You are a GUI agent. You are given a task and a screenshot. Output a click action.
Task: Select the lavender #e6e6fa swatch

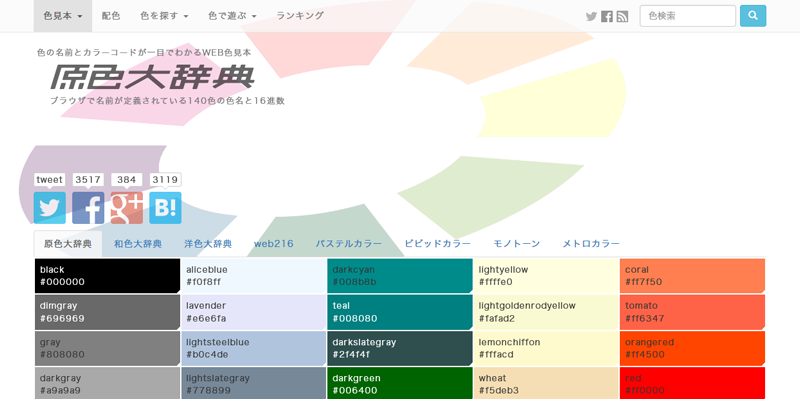point(254,312)
